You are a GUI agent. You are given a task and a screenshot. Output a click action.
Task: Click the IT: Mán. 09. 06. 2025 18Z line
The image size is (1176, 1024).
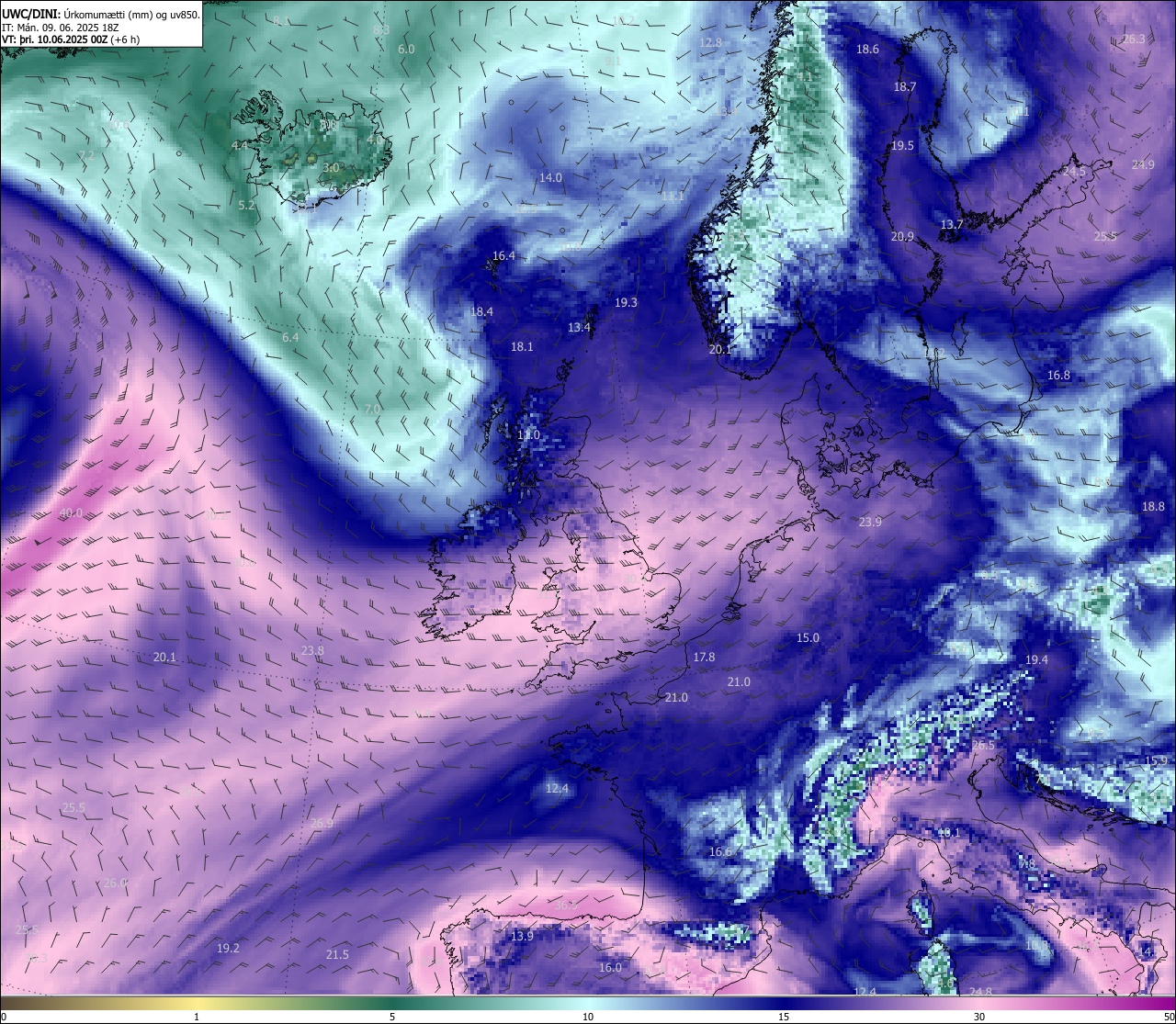pyautogui.click(x=60, y=28)
